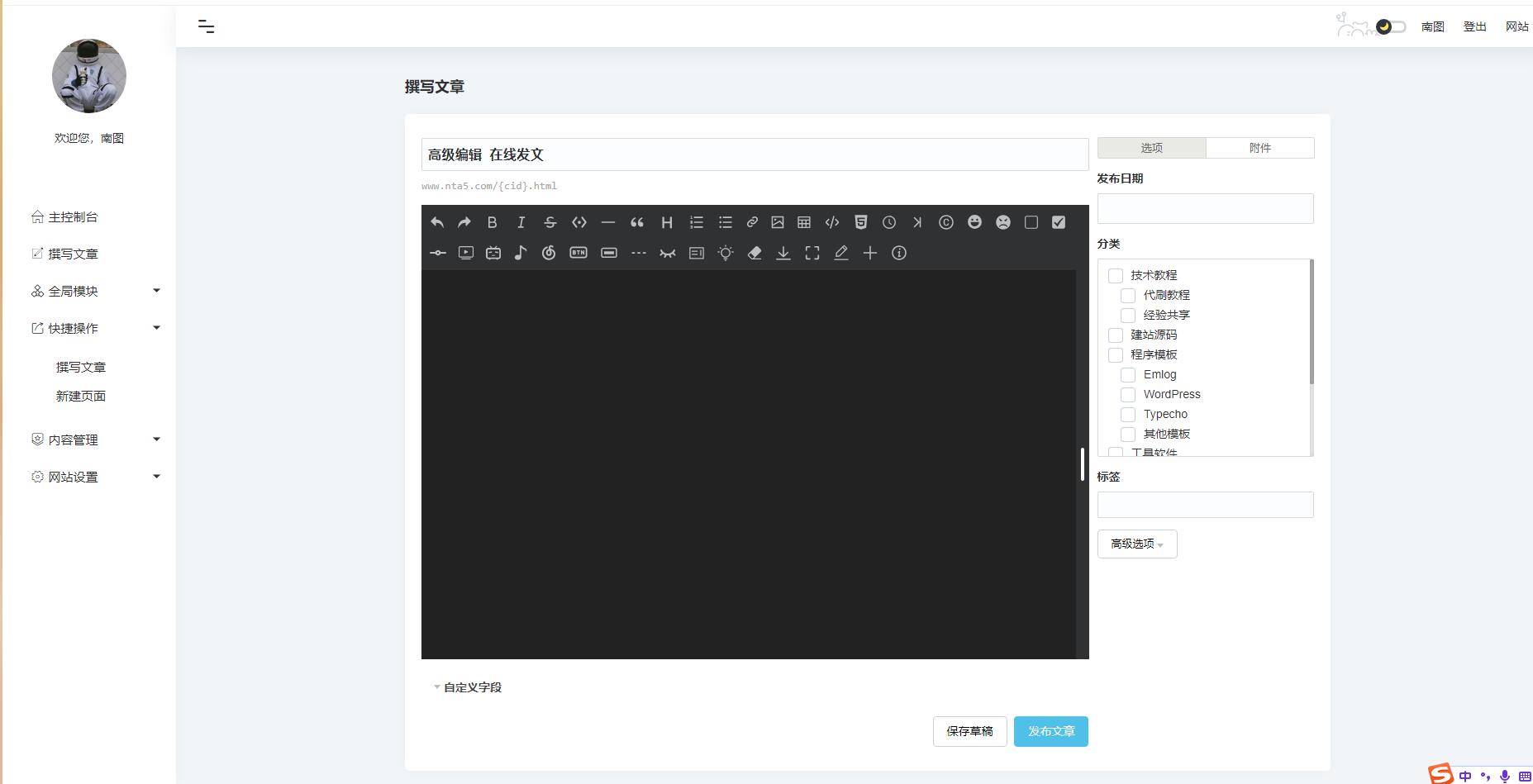
Task: Toggle the dark mode switch
Action: tap(1391, 26)
